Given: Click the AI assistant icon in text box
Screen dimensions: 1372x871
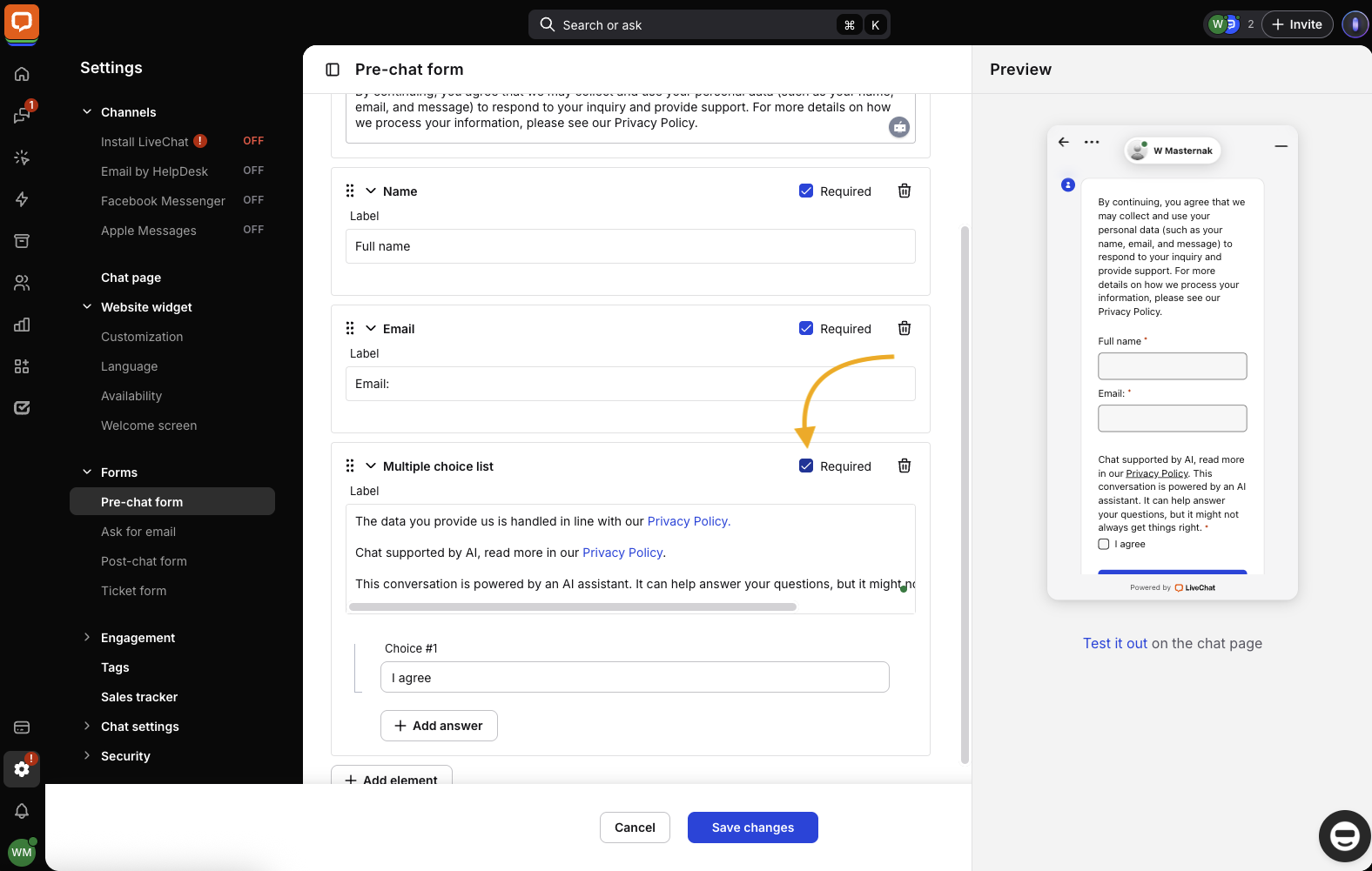Looking at the screenshot, I should pyautogui.click(x=899, y=127).
